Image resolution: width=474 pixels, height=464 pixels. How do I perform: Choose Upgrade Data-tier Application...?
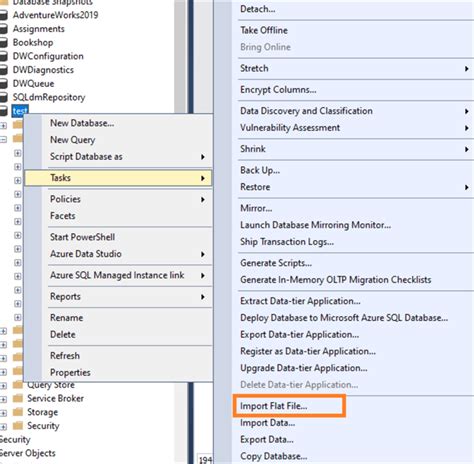(345, 368)
